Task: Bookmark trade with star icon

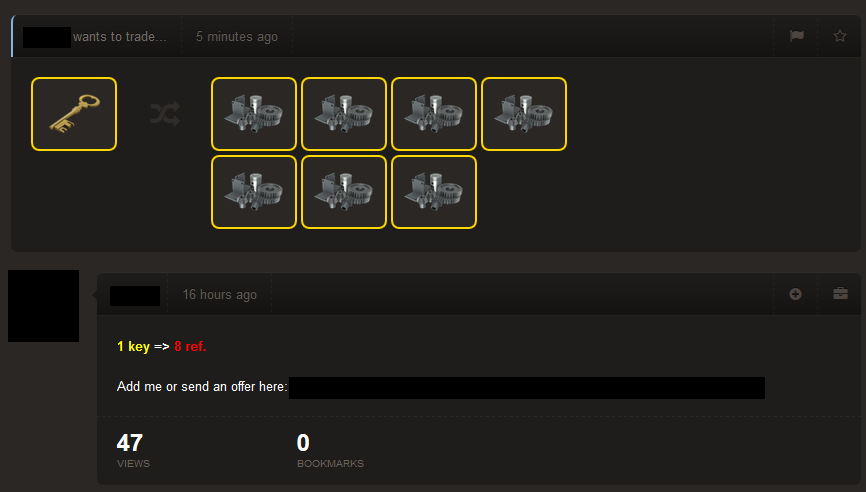Action: 839,36
